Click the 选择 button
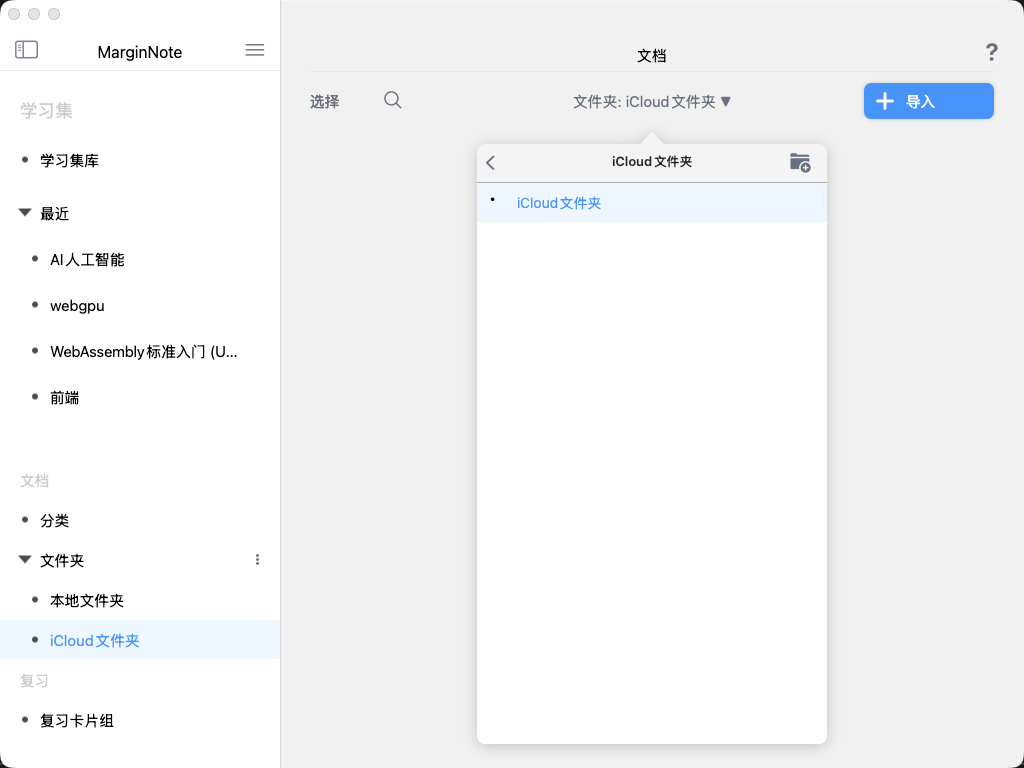1024x768 pixels. click(x=325, y=102)
